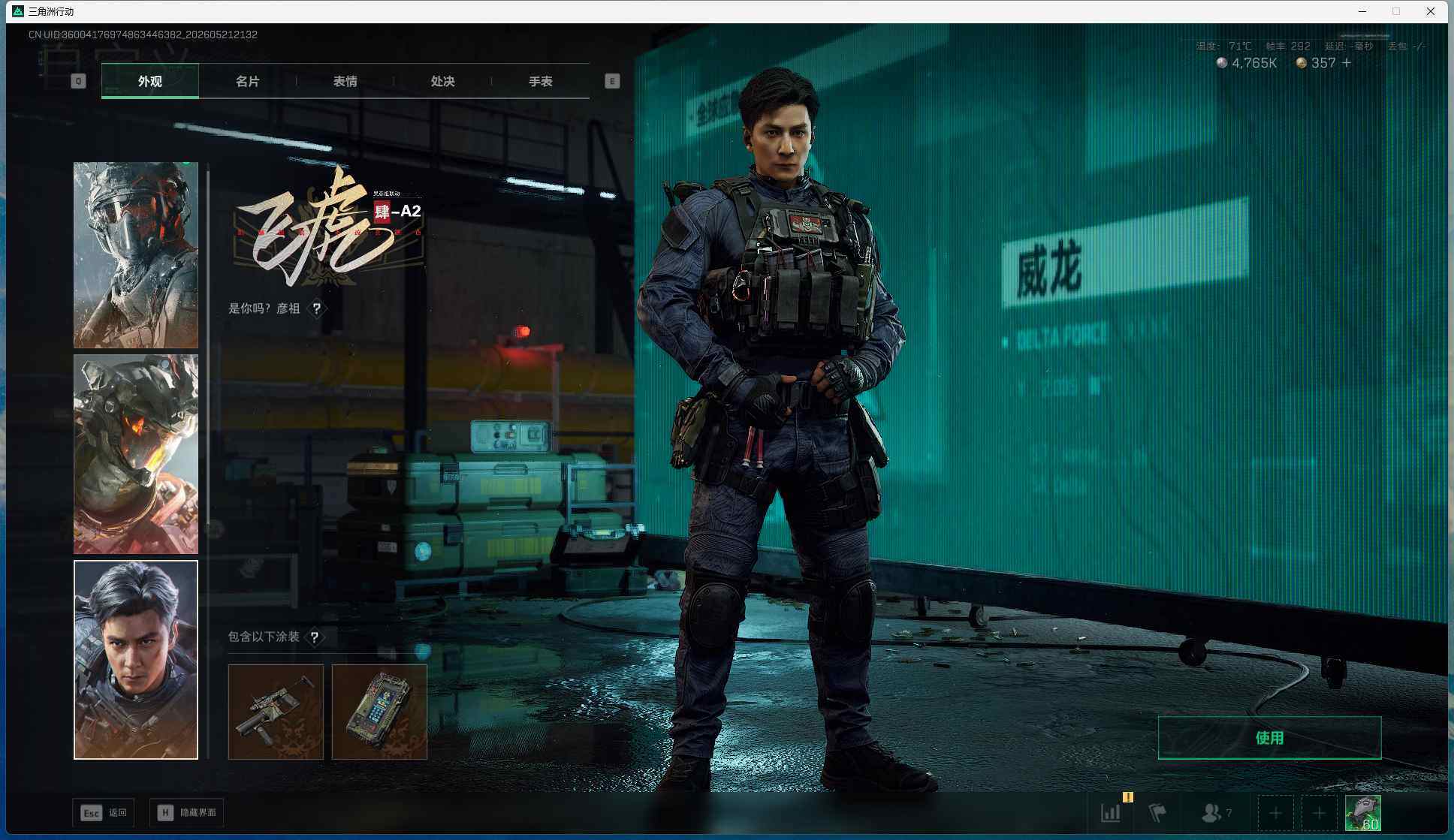Click the 是你吗？彦祖 skin name text
The width and height of the screenshot is (1454, 840).
(x=264, y=309)
